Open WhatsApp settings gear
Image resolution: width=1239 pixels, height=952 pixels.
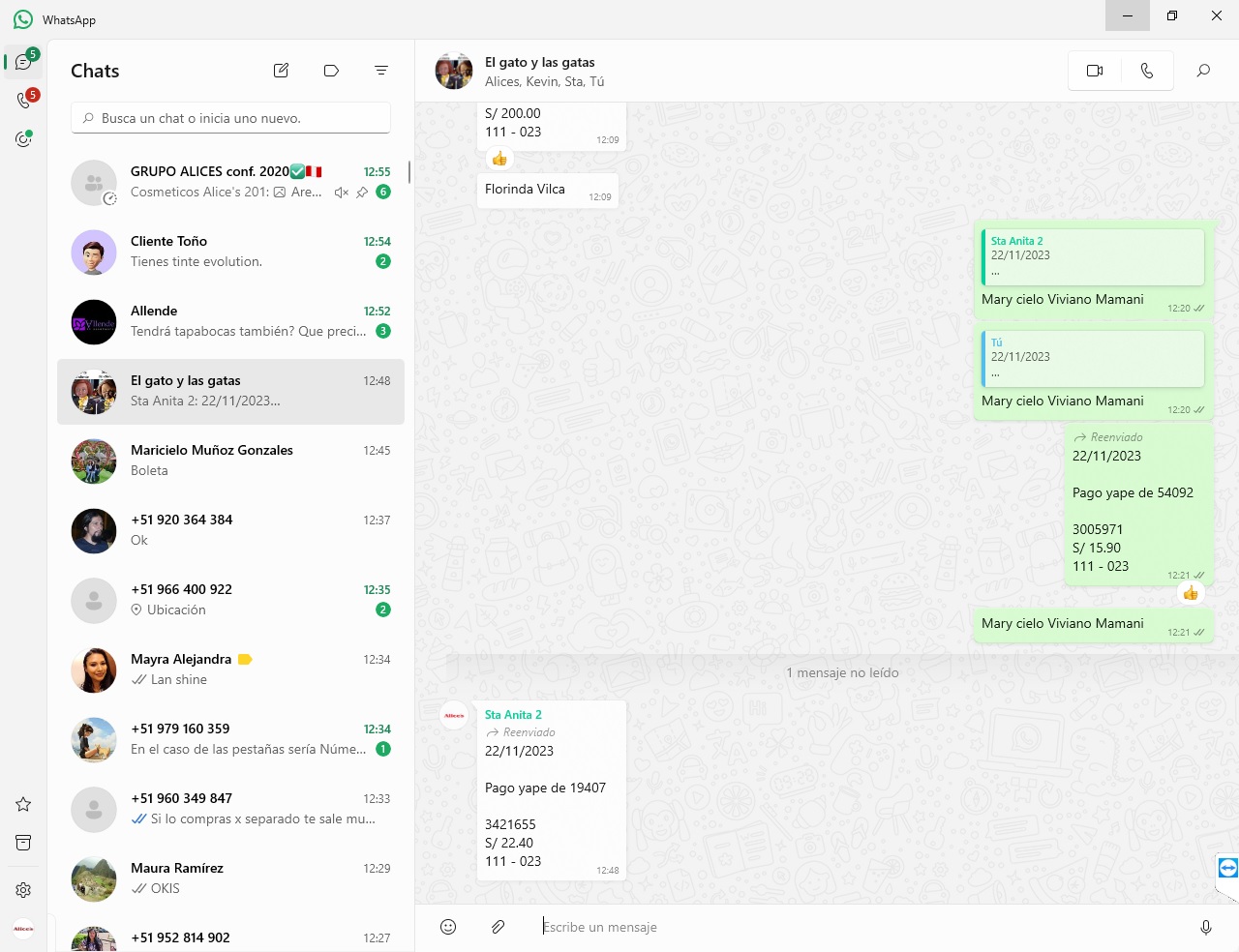tap(23, 889)
